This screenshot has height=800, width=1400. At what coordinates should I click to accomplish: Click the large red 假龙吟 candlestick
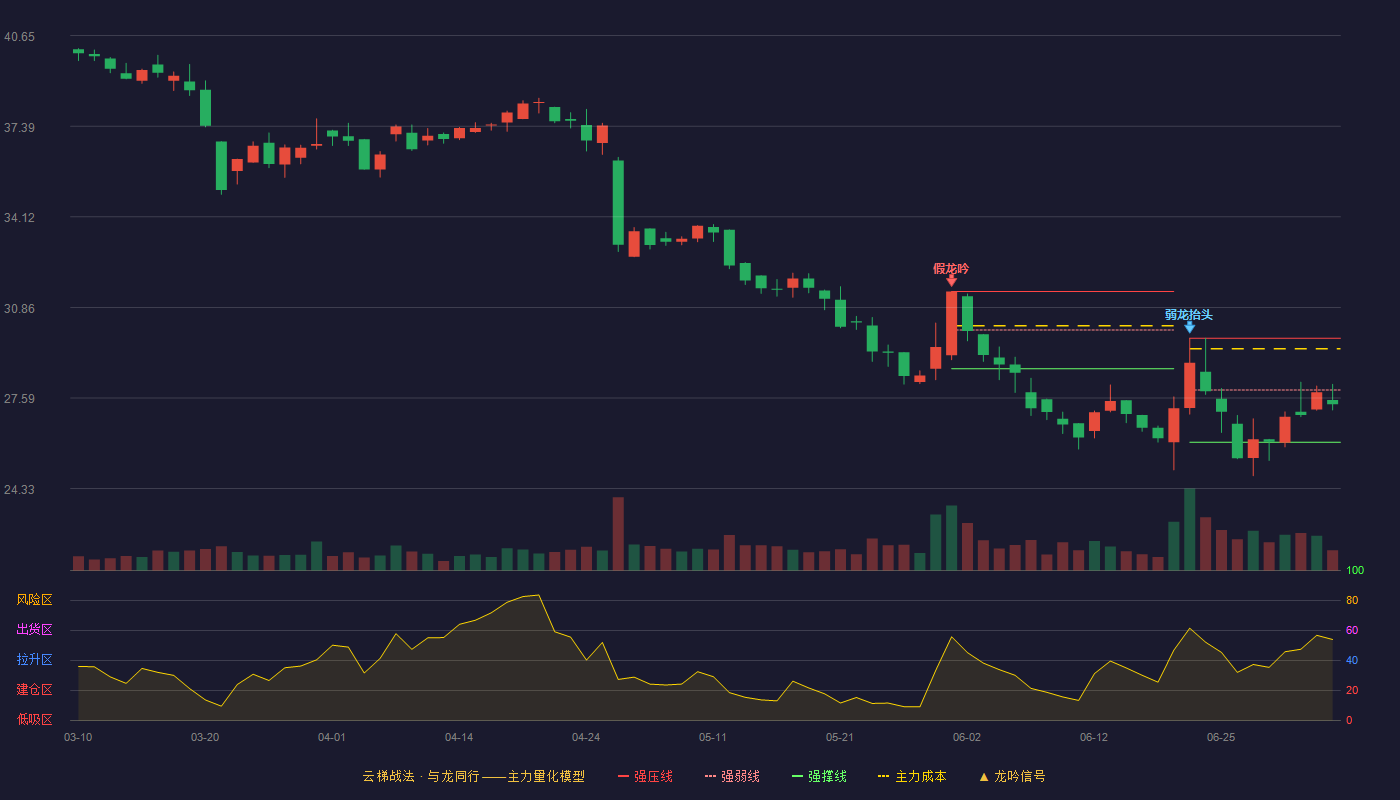(x=951, y=323)
